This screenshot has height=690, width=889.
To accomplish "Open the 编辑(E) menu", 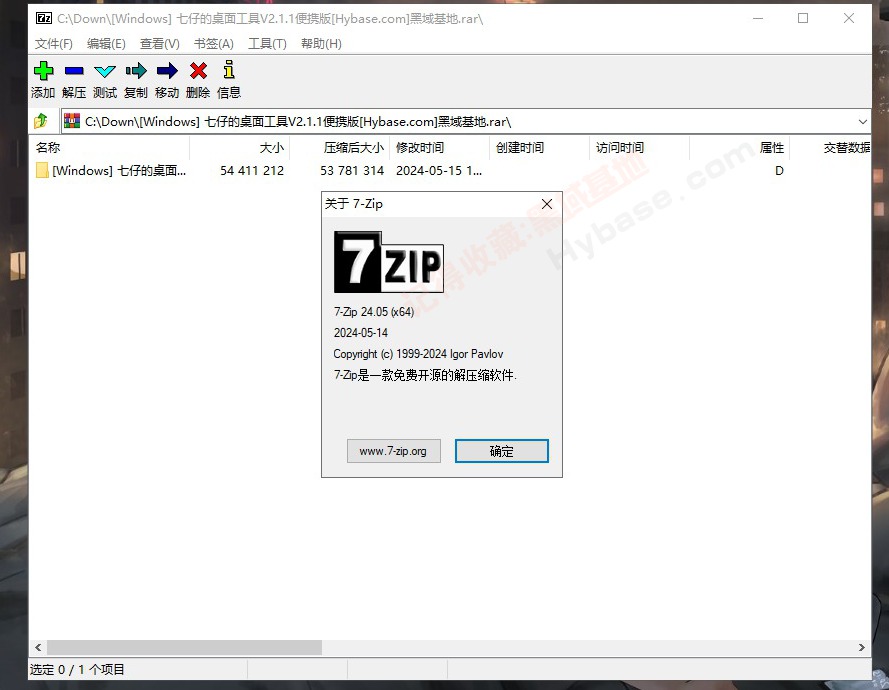I will [x=106, y=44].
